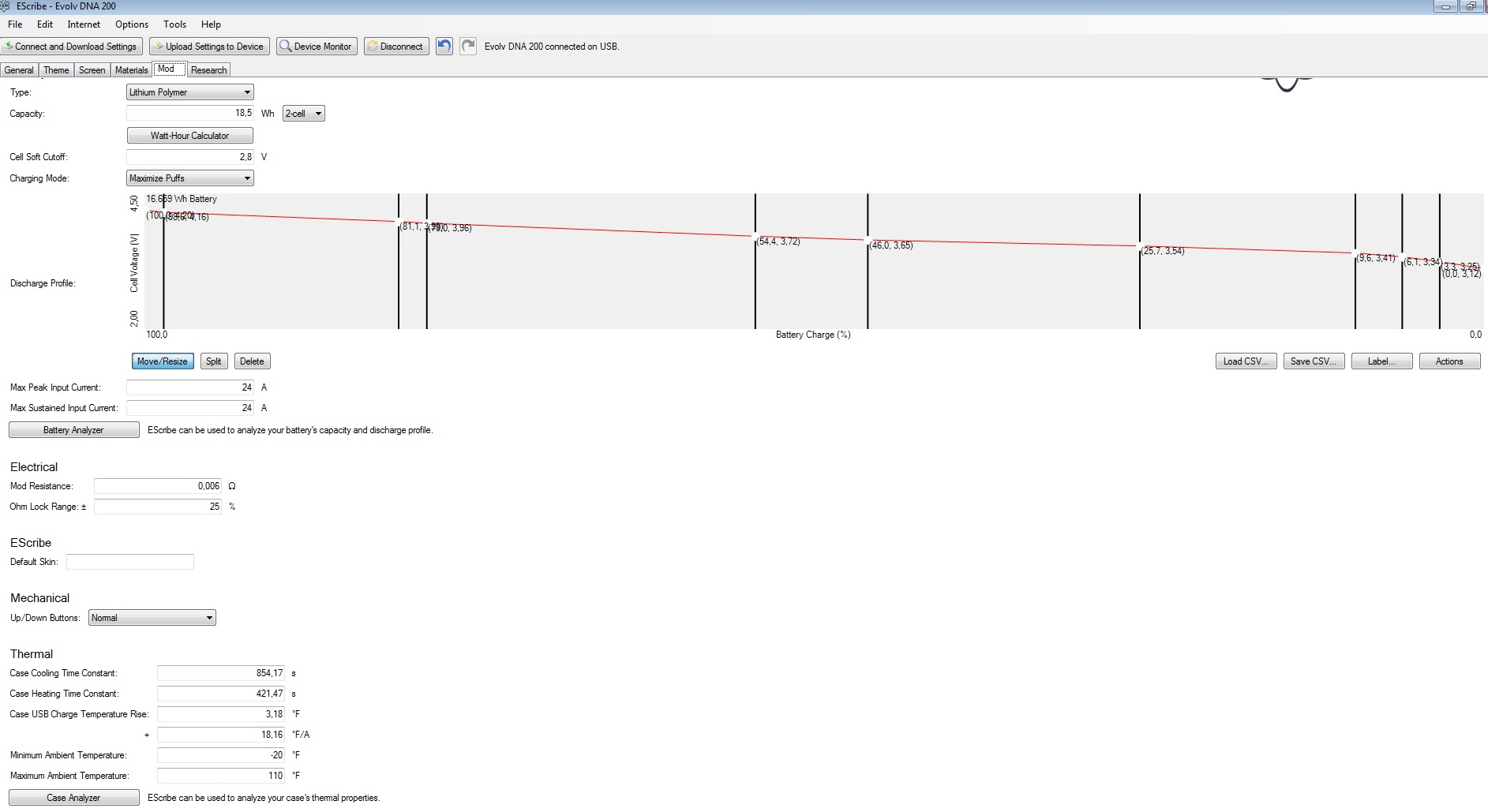This screenshot has height=812, width=1488.
Task: Launch the Battery Analyzer
Action: (73, 430)
